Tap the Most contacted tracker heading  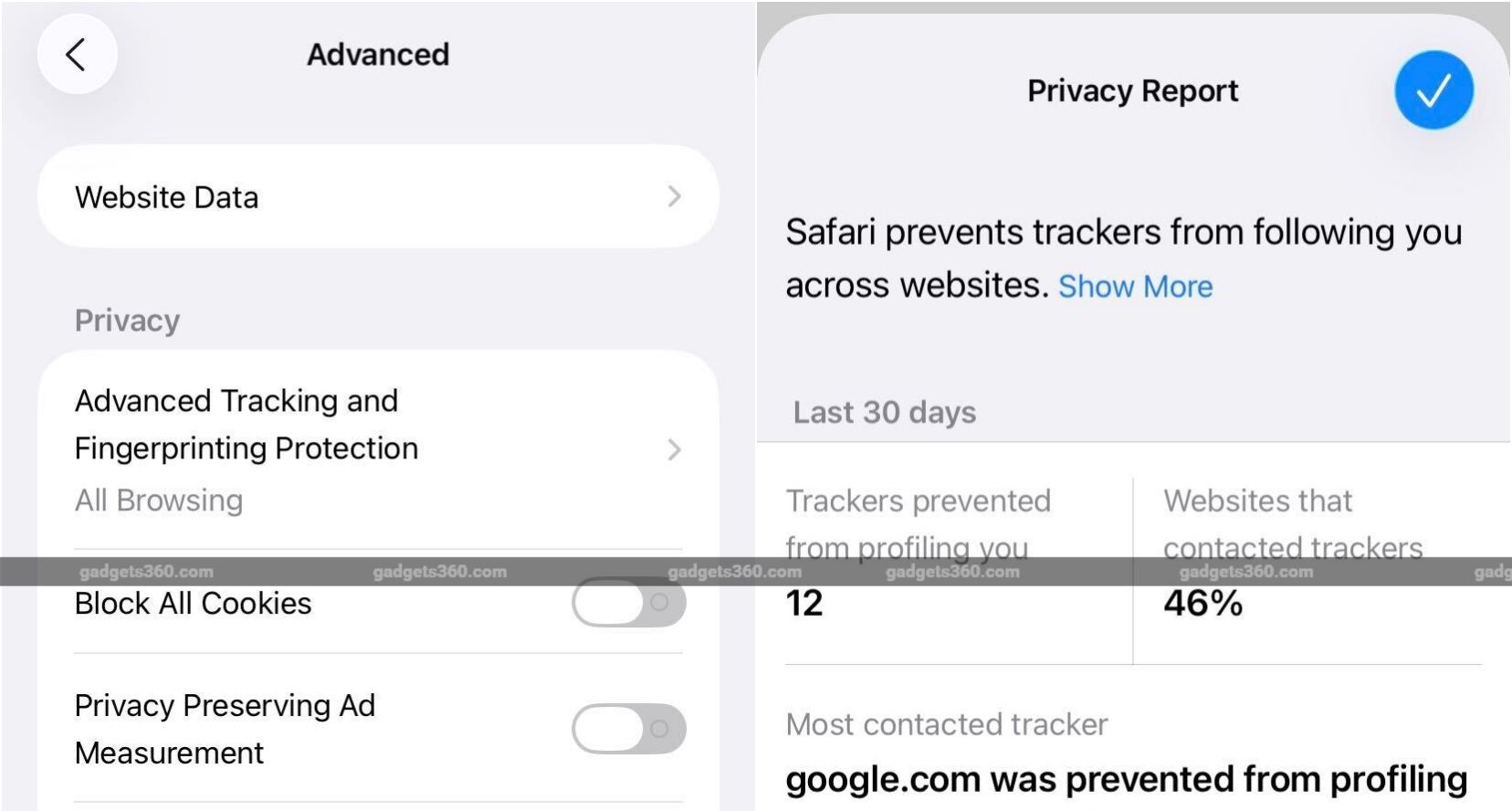pos(947,724)
